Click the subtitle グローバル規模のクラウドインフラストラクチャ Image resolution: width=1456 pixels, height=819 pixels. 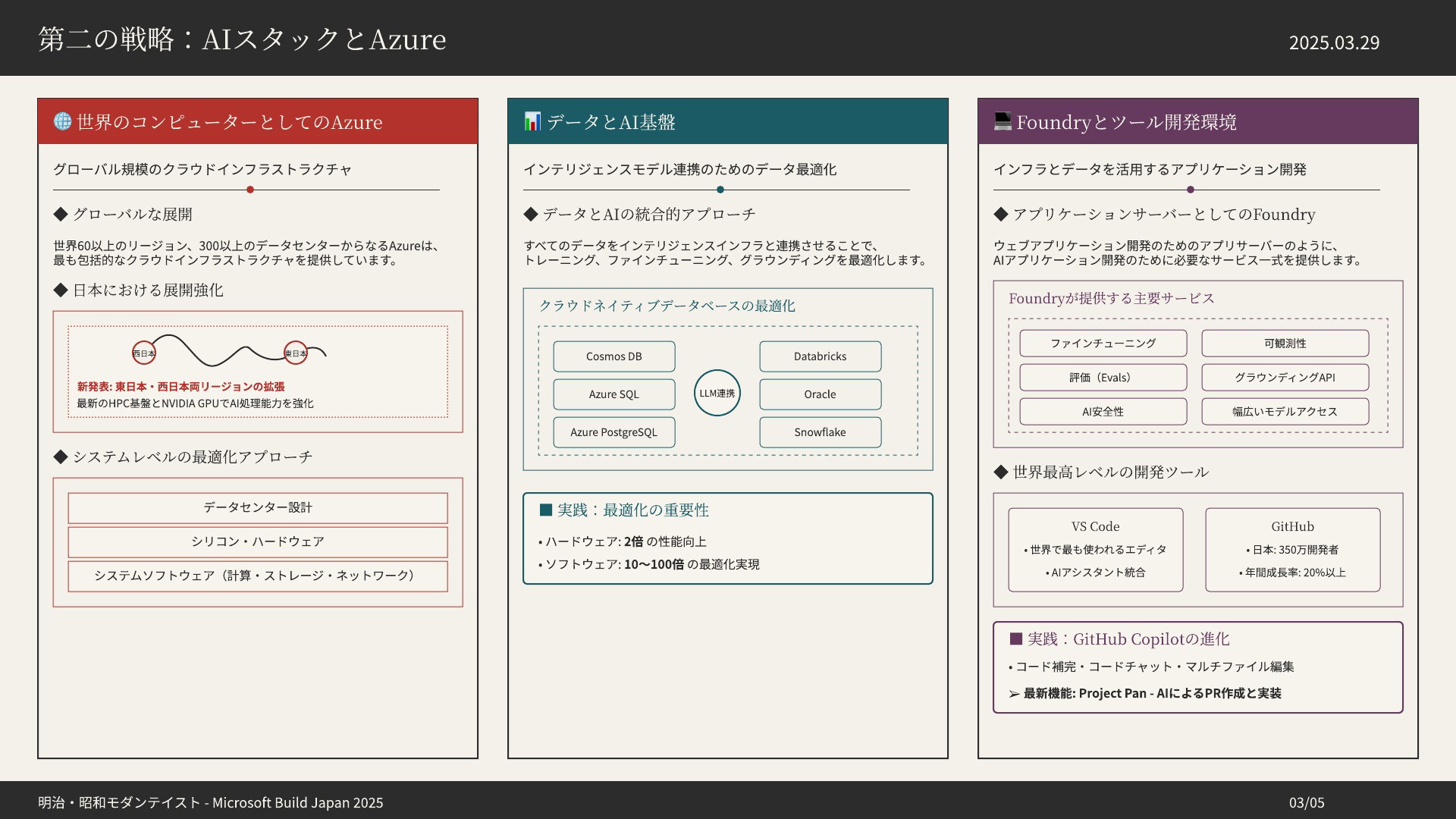pyautogui.click(x=202, y=169)
